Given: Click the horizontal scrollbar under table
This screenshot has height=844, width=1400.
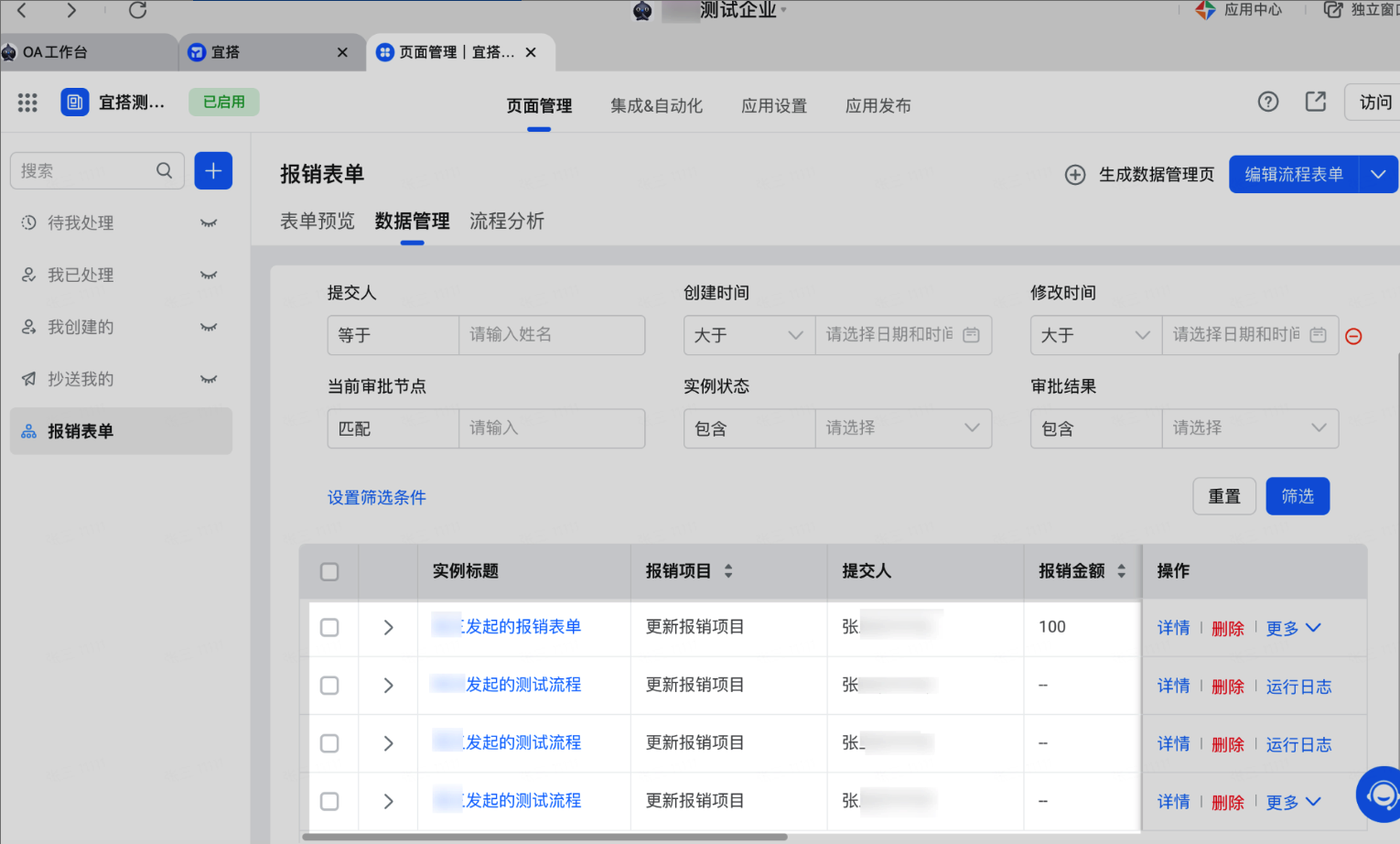Looking at the screenshot, I should pos(544,837).
